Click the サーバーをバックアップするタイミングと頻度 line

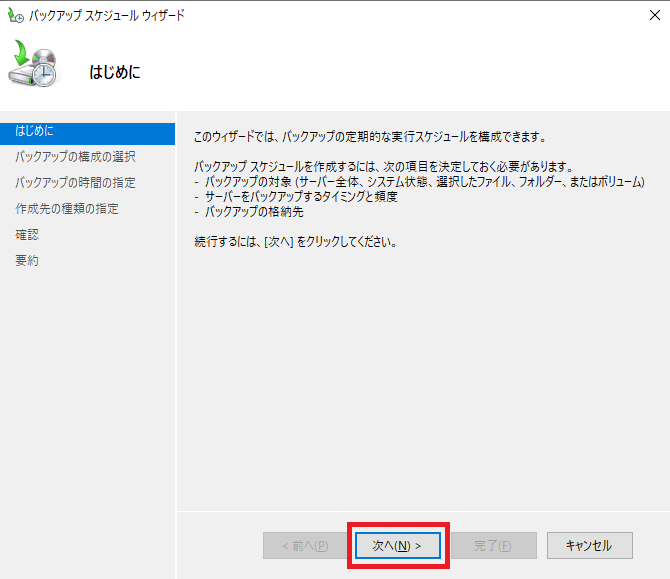300,197
